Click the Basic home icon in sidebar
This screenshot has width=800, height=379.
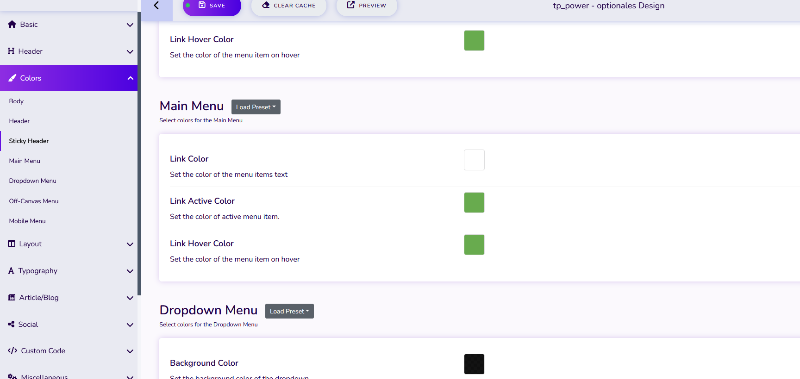click(12, 24)
